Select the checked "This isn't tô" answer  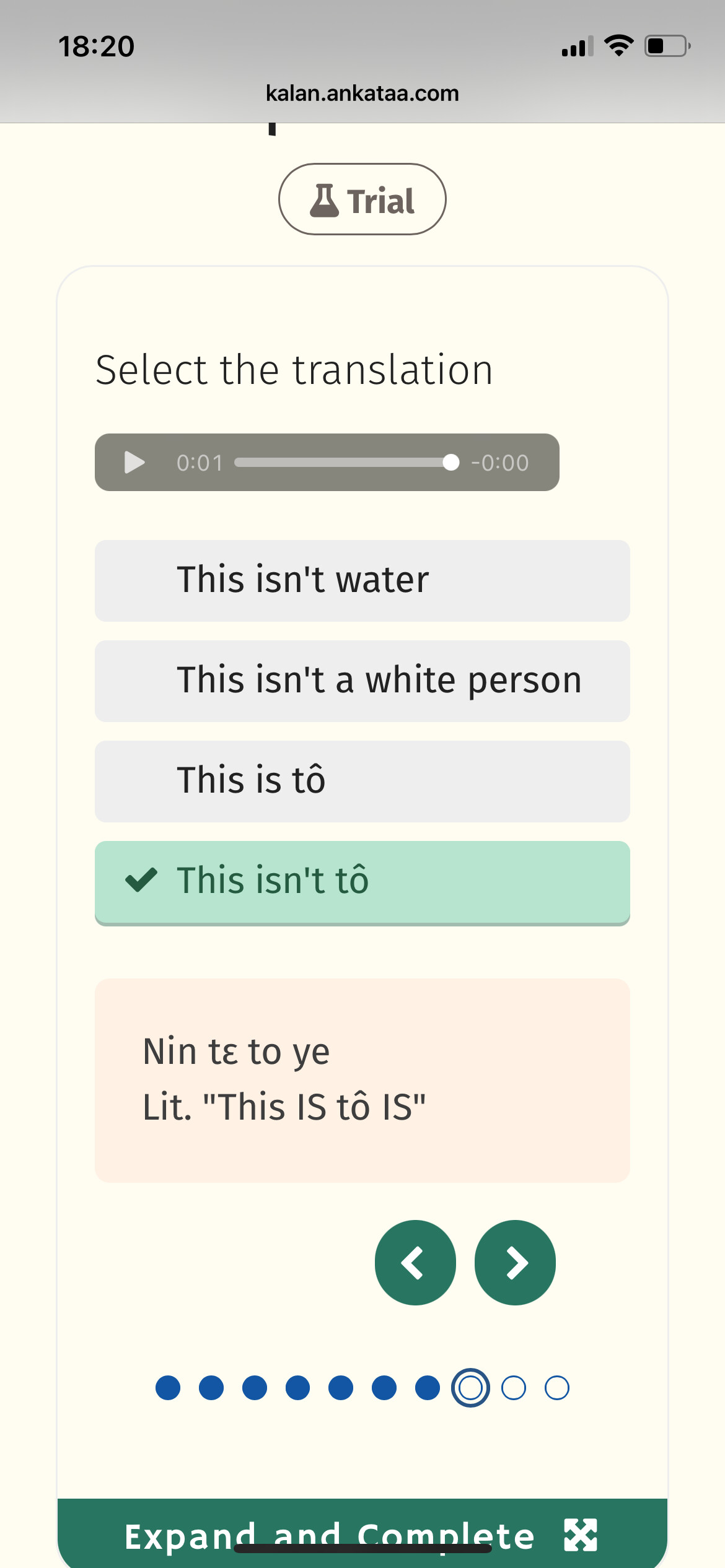(x=362, y=881)
